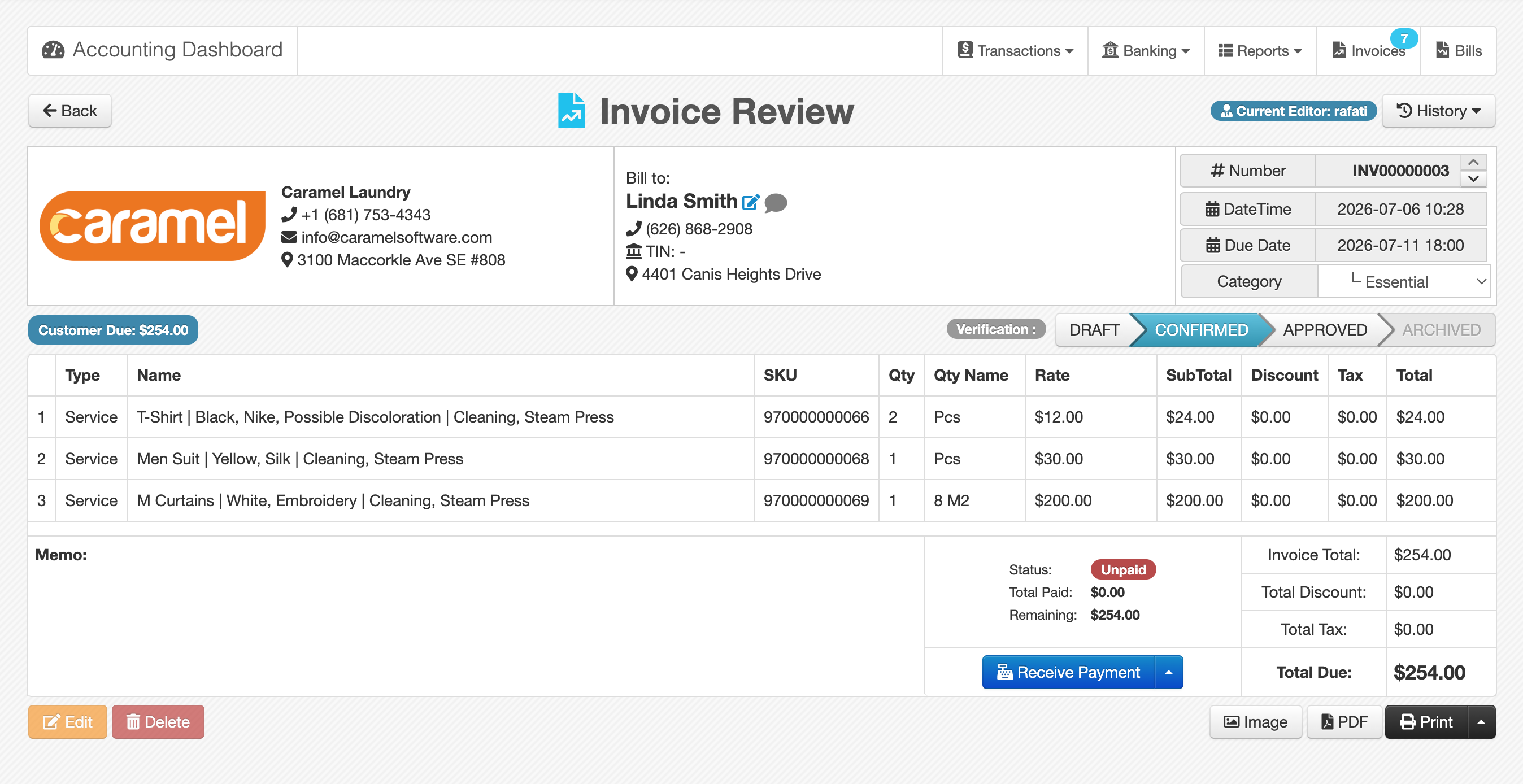
Task: Click the customer address pin icon
Action: point(632,275)
